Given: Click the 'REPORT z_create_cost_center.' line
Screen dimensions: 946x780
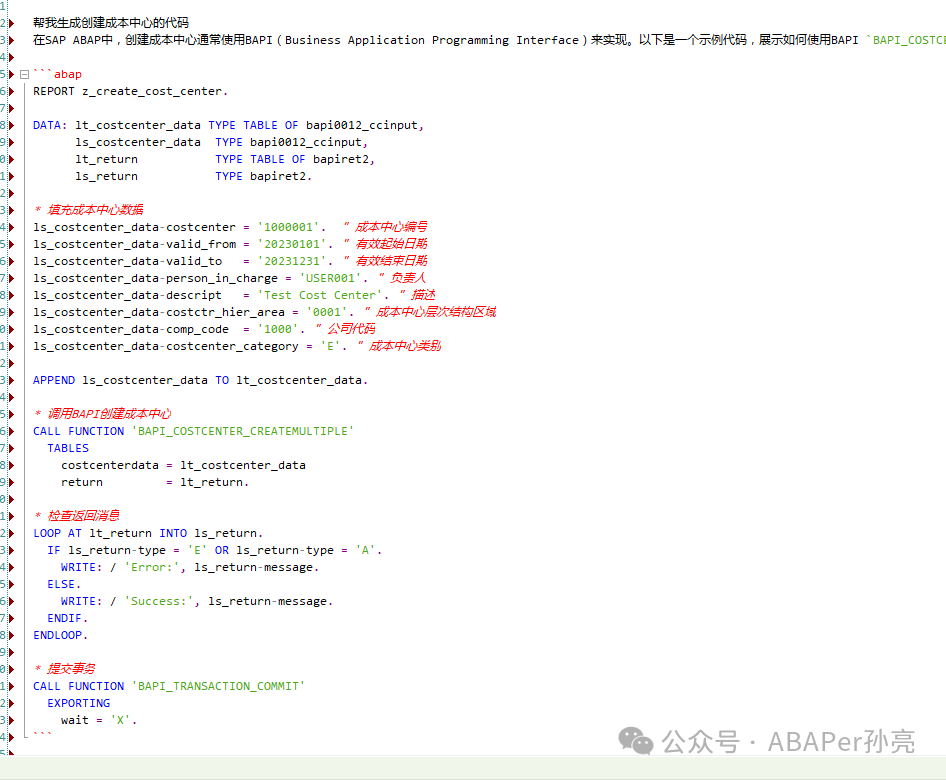Looking at the screenshot, I should tap(130, 92).
